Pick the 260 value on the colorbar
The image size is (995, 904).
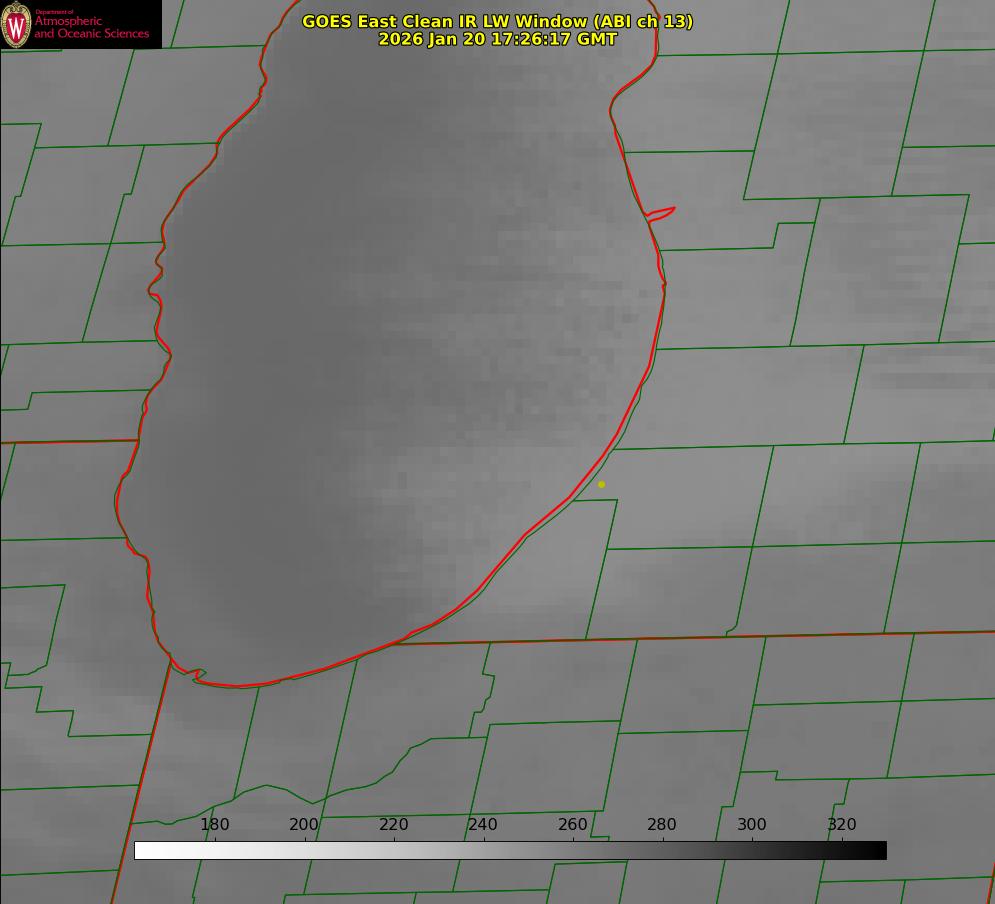573,825
